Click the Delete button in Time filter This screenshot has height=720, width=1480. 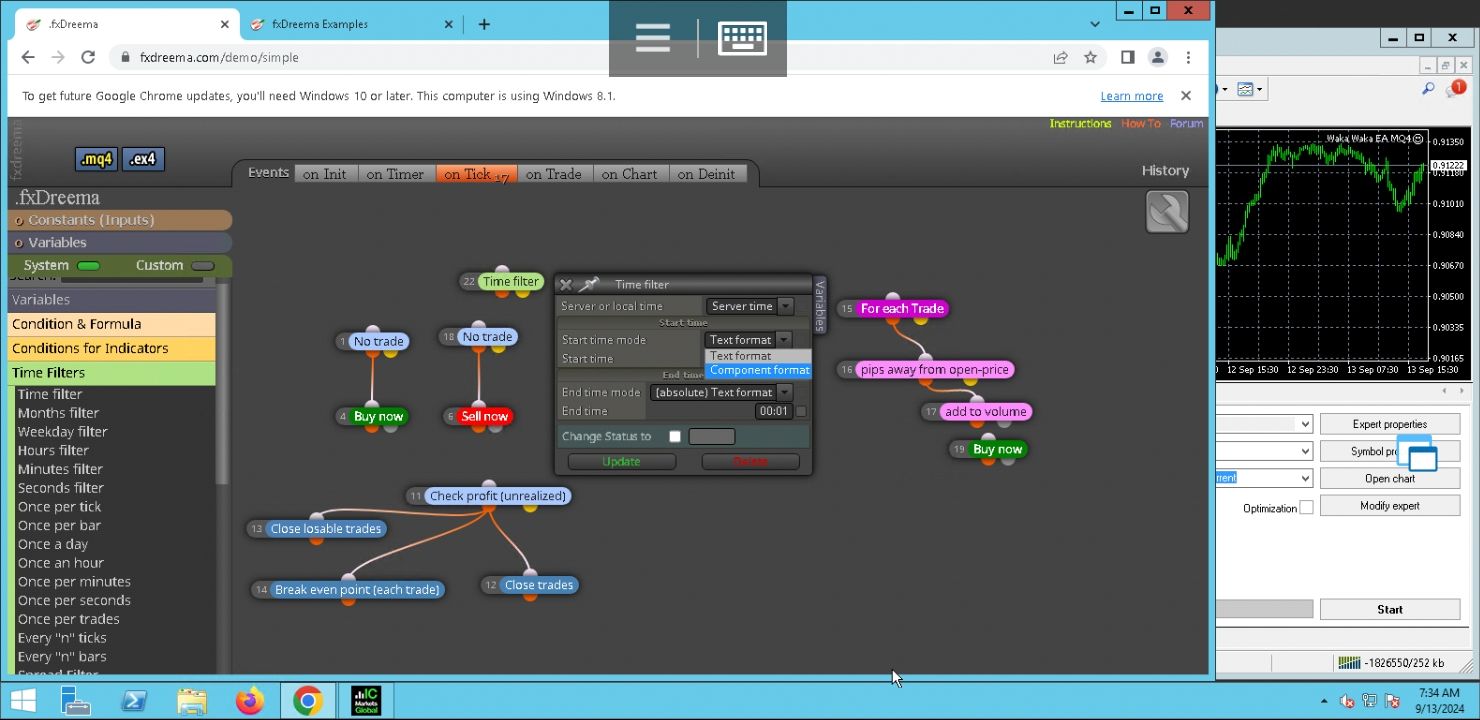(750, 461)
